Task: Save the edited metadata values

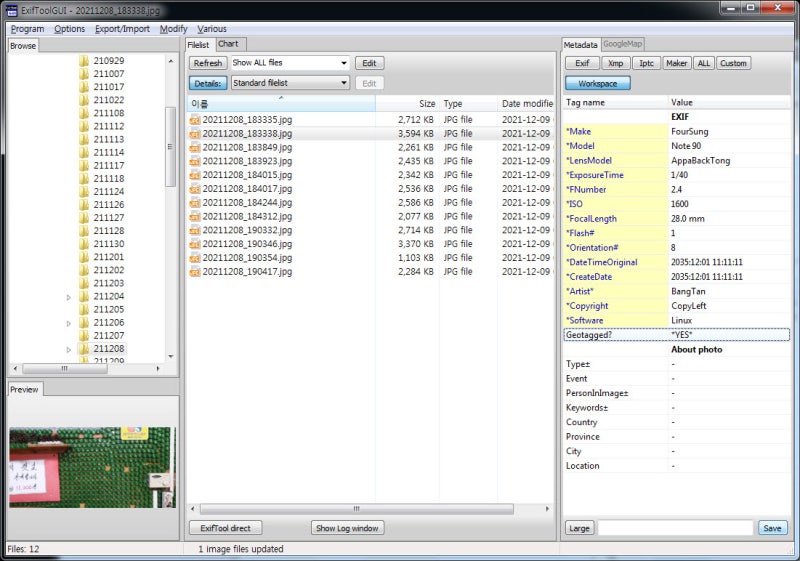Action: (772, 528)
